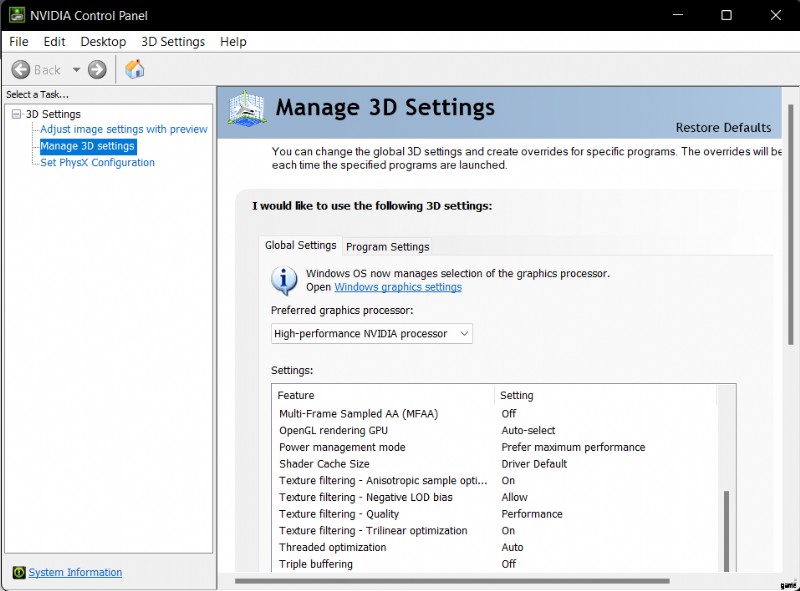Collapse the 3D Settings tree node

pos(17,114)
